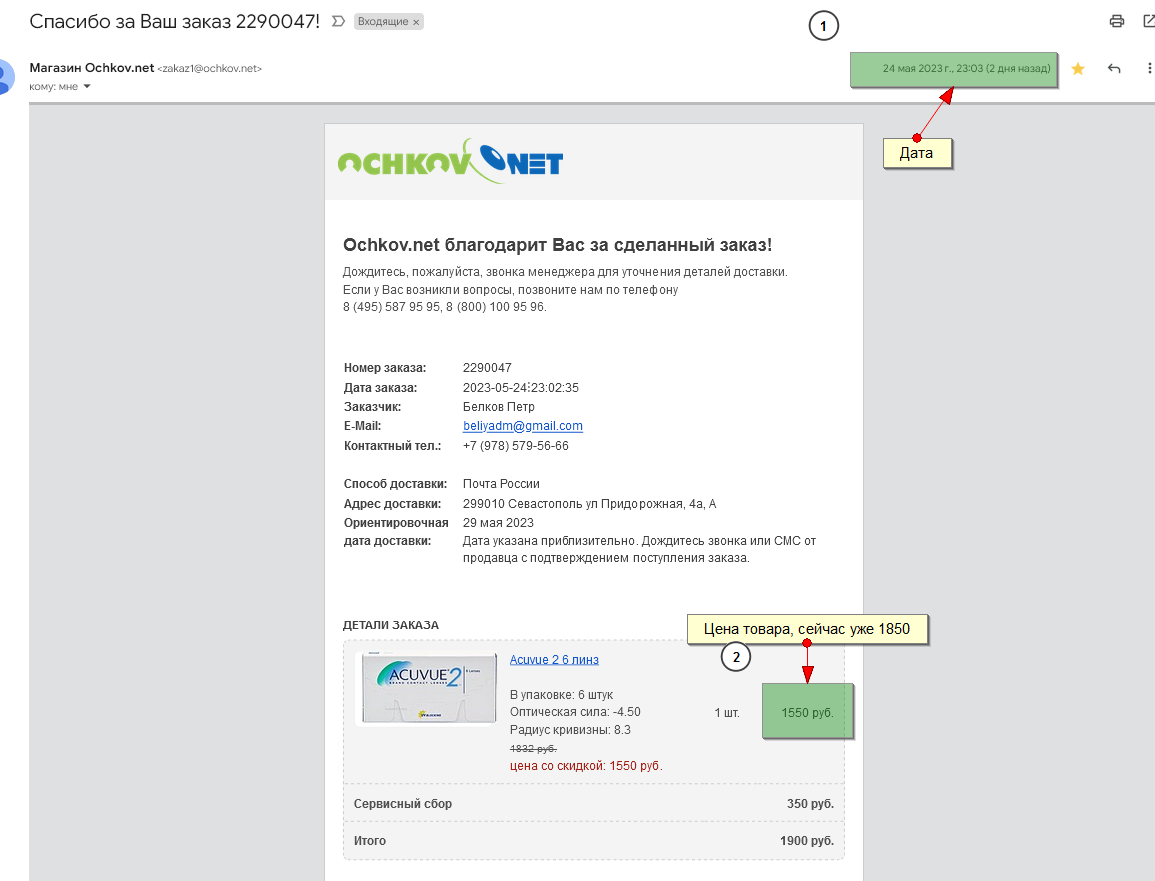Viewport: 1155px width, 881px height.
Task: Click the Acuvue 2 product box image
Action: 426,689
